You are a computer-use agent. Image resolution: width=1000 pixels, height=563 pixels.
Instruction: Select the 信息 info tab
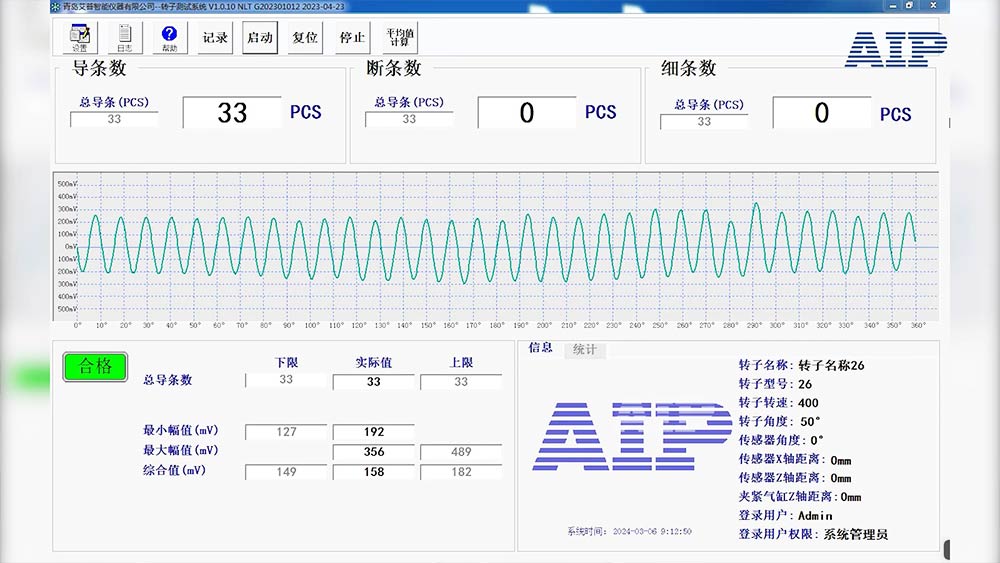[540, 349]
